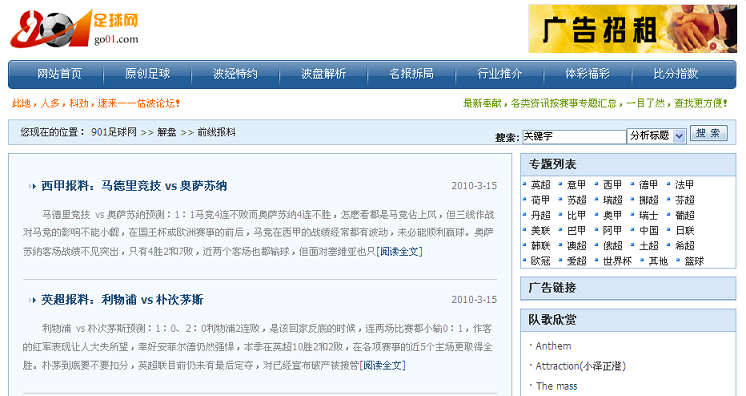Open 爱超 in the topic list
The image size is (746, 396).
point(577,261)
